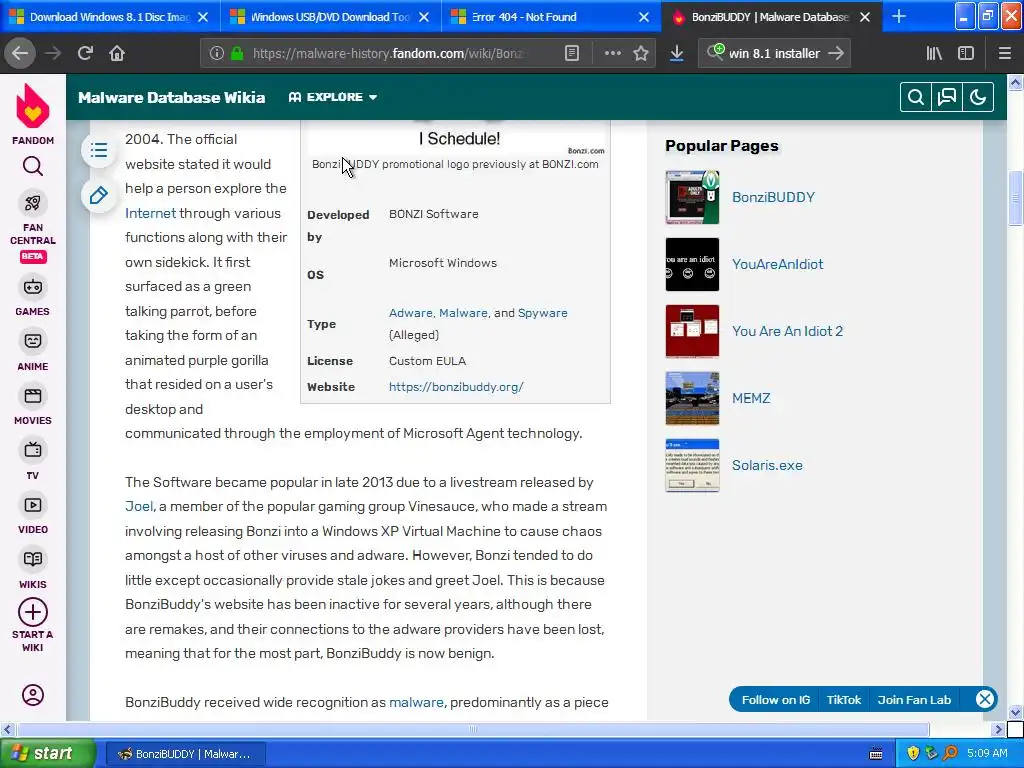Click the malware link in last paragraph
Screen dimensions: 1024x768
[x=416, y=702]
